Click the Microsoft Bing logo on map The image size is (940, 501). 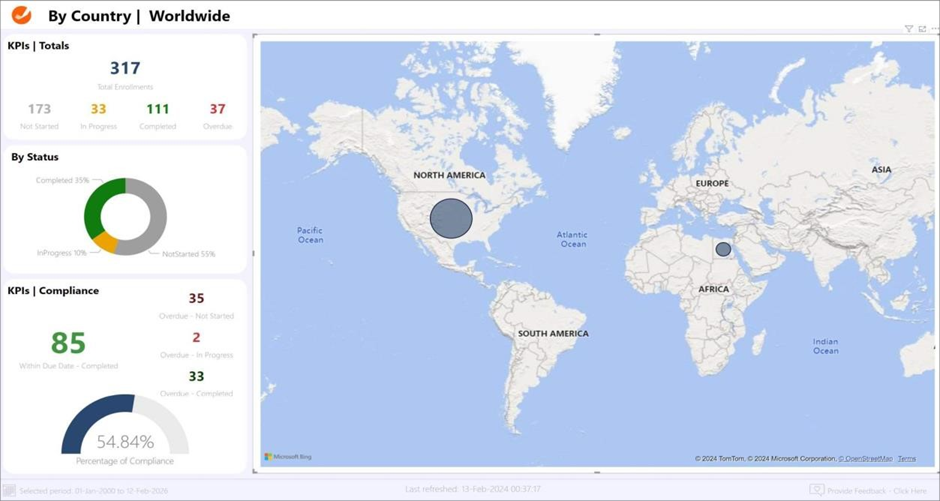[x=288, y=457]
